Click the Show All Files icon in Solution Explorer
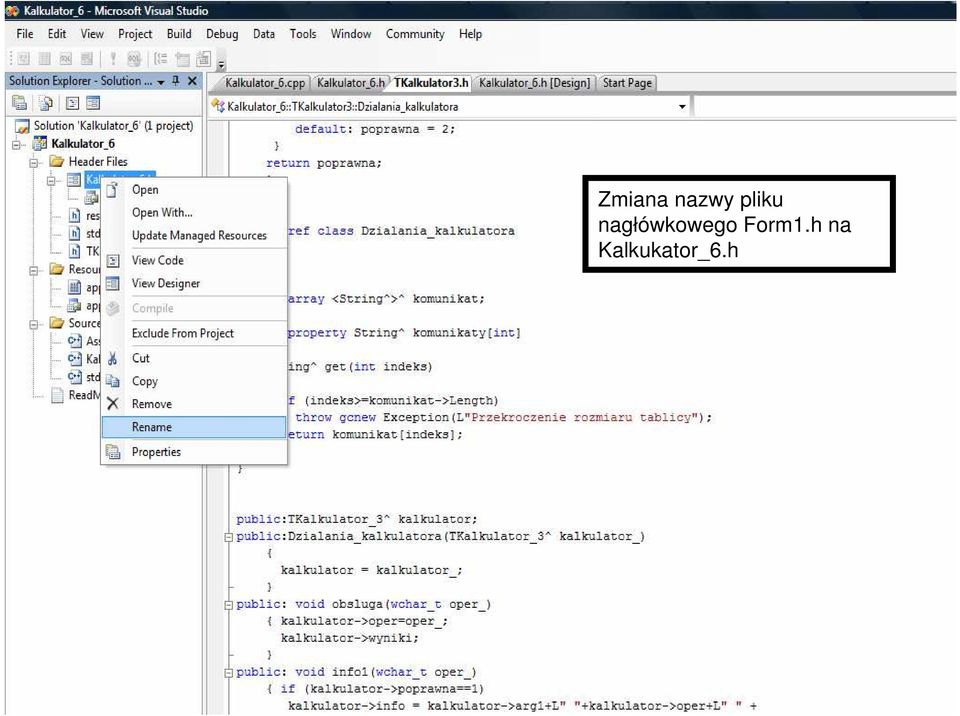960x716 pixels. pos(46,104)
